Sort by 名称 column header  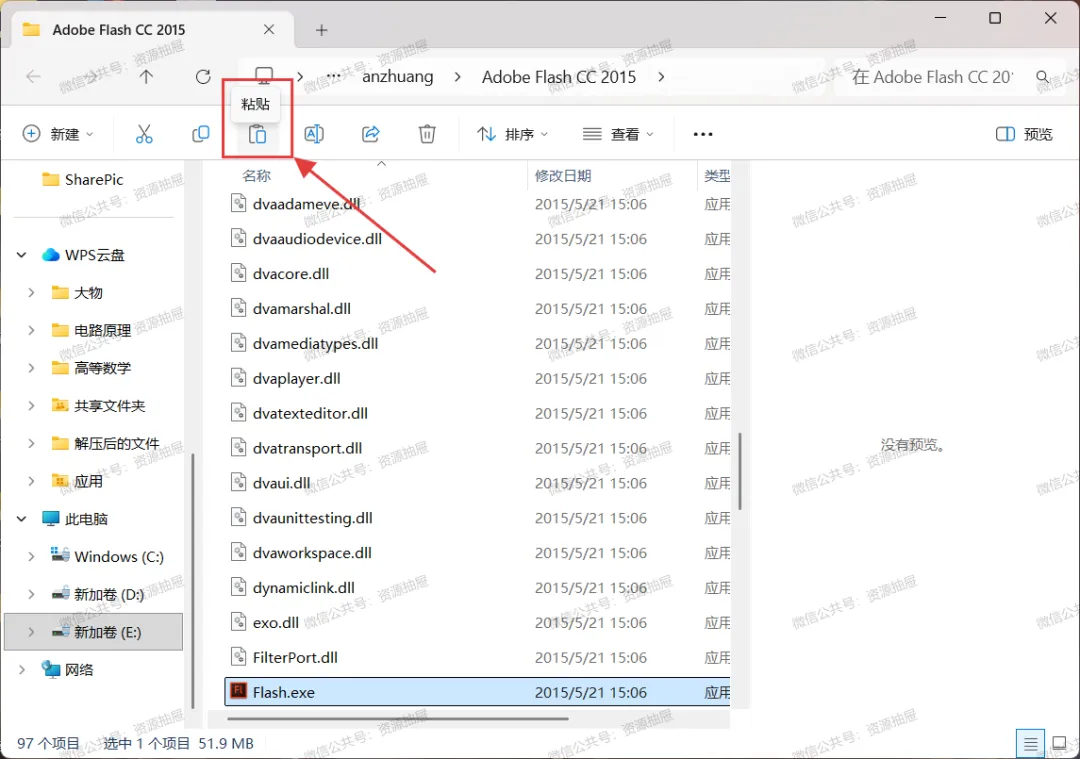pos(256,176)
